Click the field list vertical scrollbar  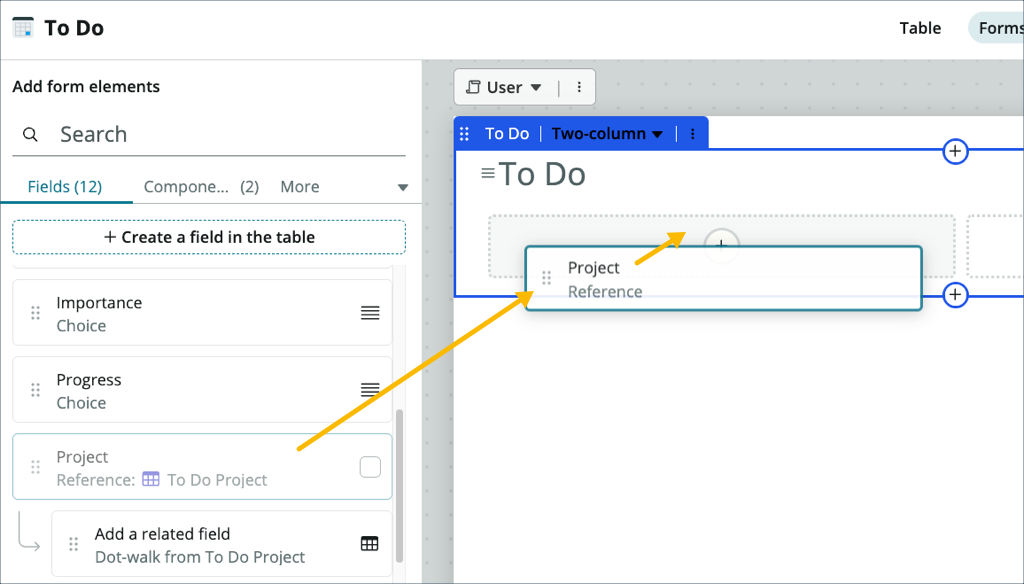[401, 480]
